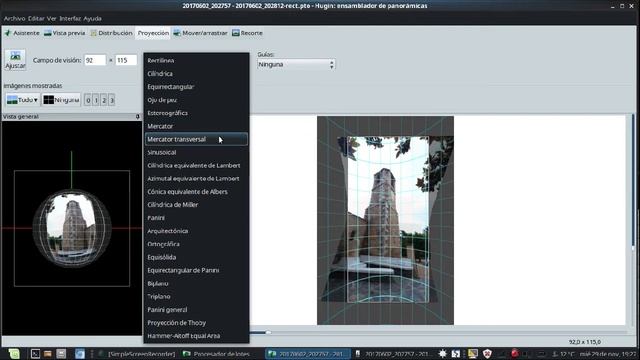Open the file manager taskbar icon
This screenshot has width=640, height=360.
click(x=48, y=353)
